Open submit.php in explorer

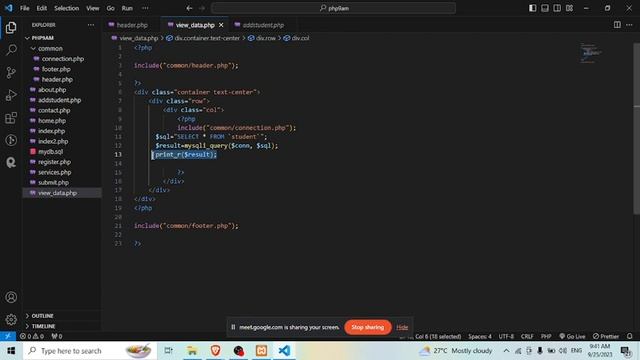pyautogui.click(x=53, y=182)
